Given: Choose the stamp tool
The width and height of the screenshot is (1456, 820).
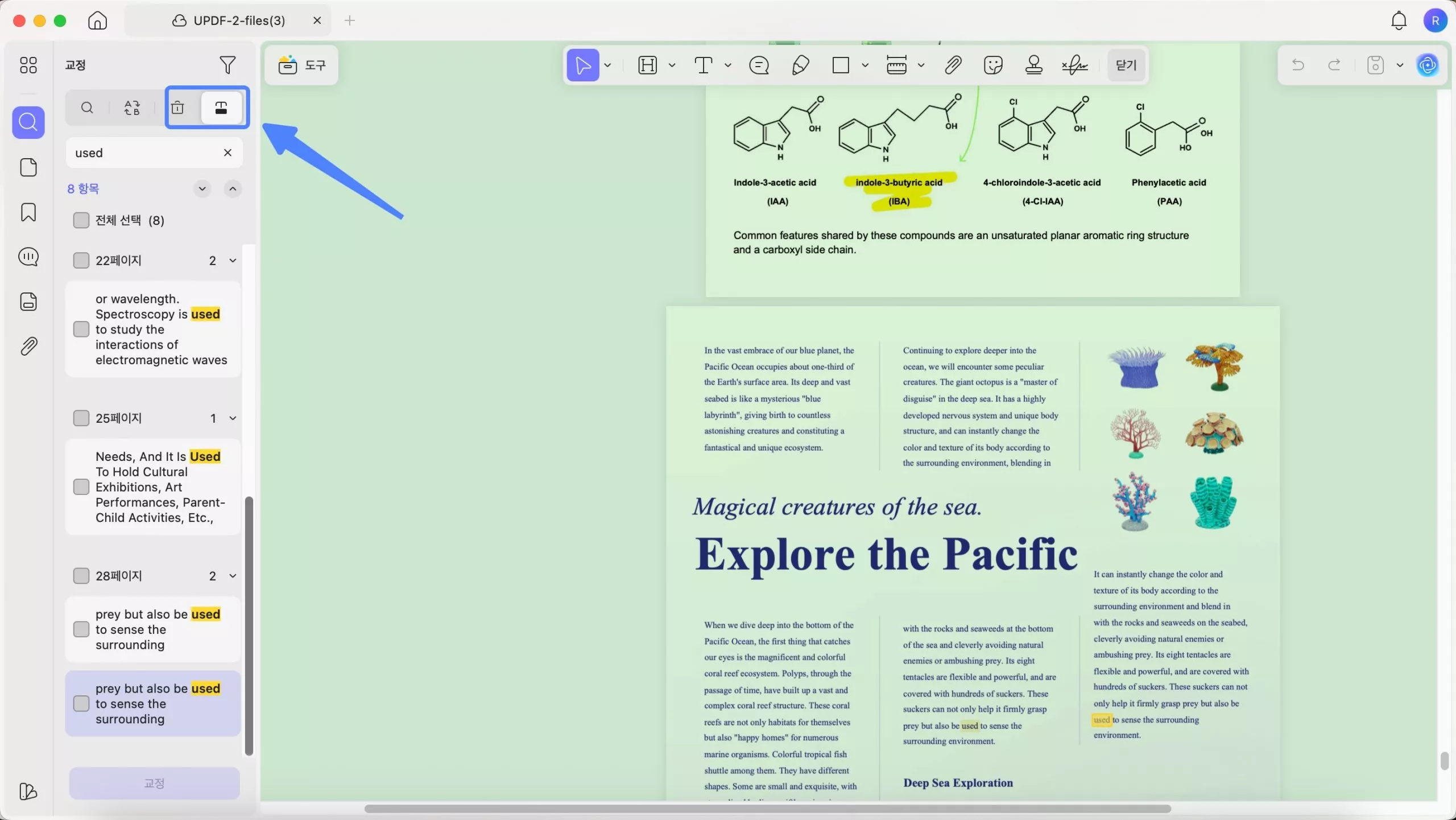Looking at the screenshot, I should [x=1033, y=65].
